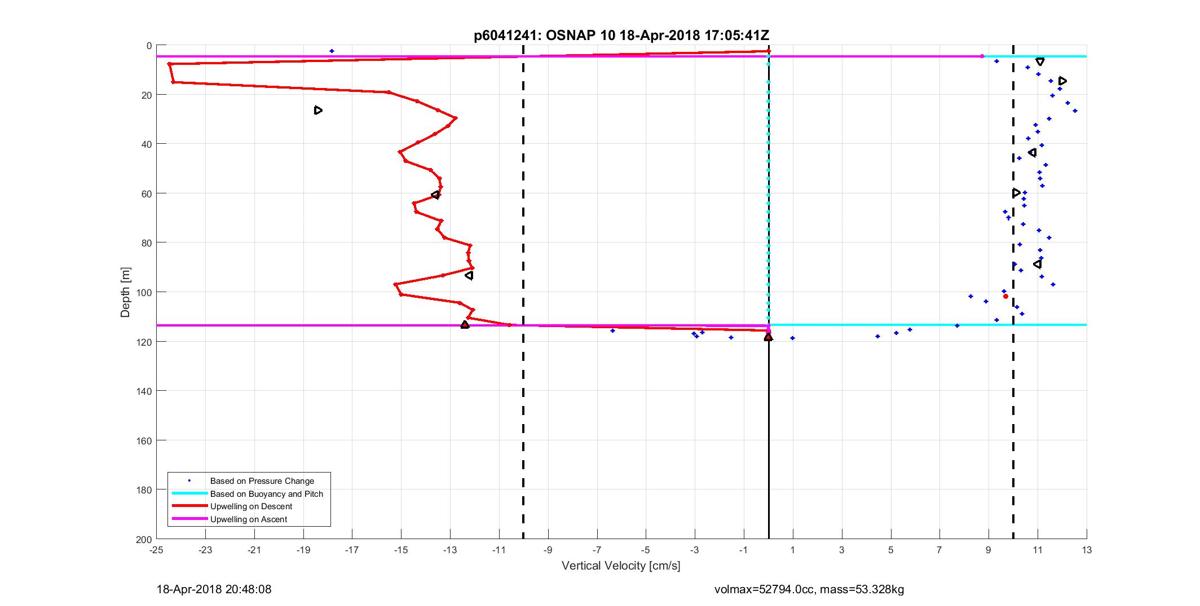The image size is (1200, 606).
Task: Select the 'Depth [m]' y-axis label
Action: coord(126,292)
